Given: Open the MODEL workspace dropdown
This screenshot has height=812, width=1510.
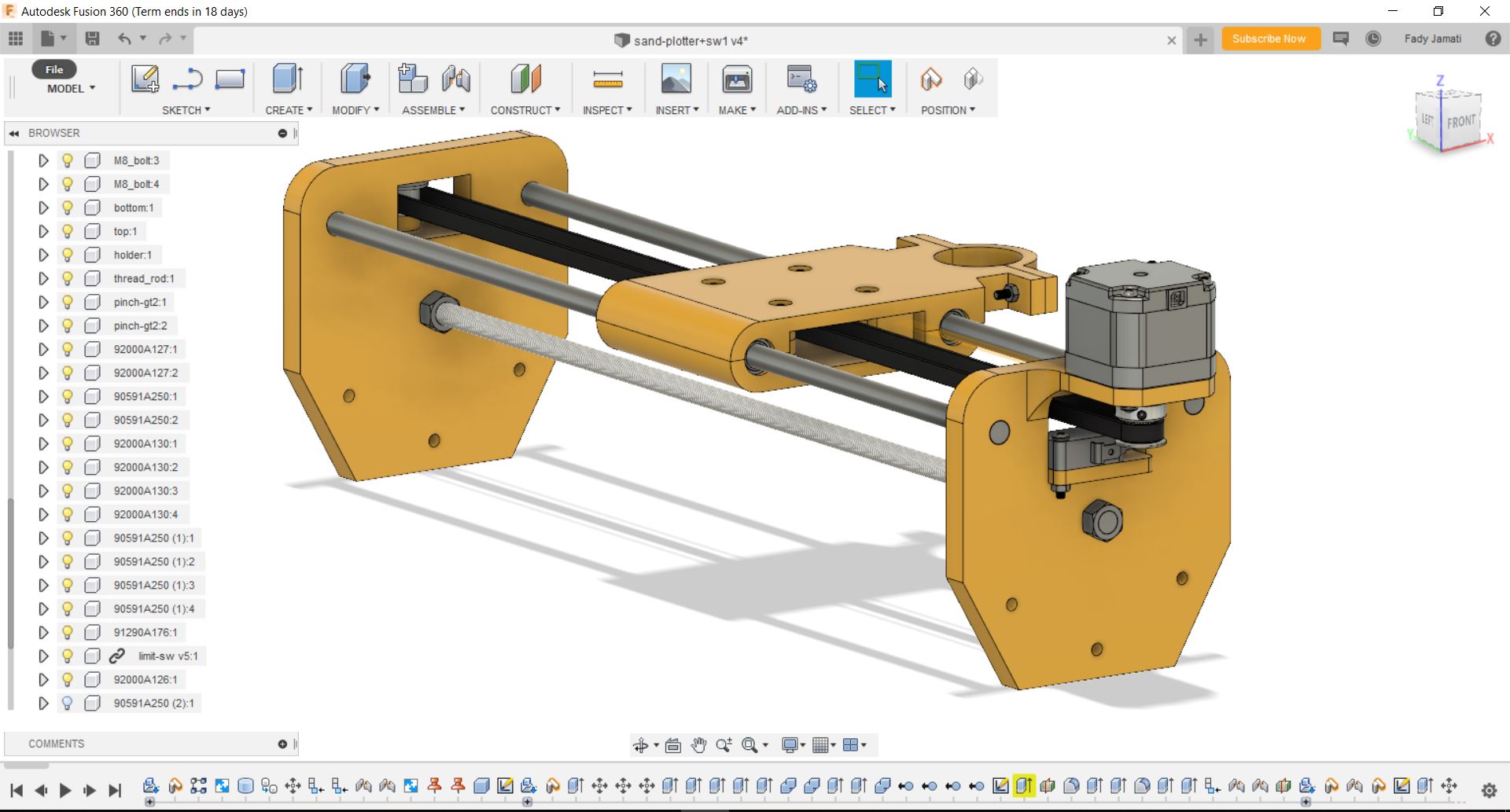Looking at the screenshot, I should click(x=71, y=89).
